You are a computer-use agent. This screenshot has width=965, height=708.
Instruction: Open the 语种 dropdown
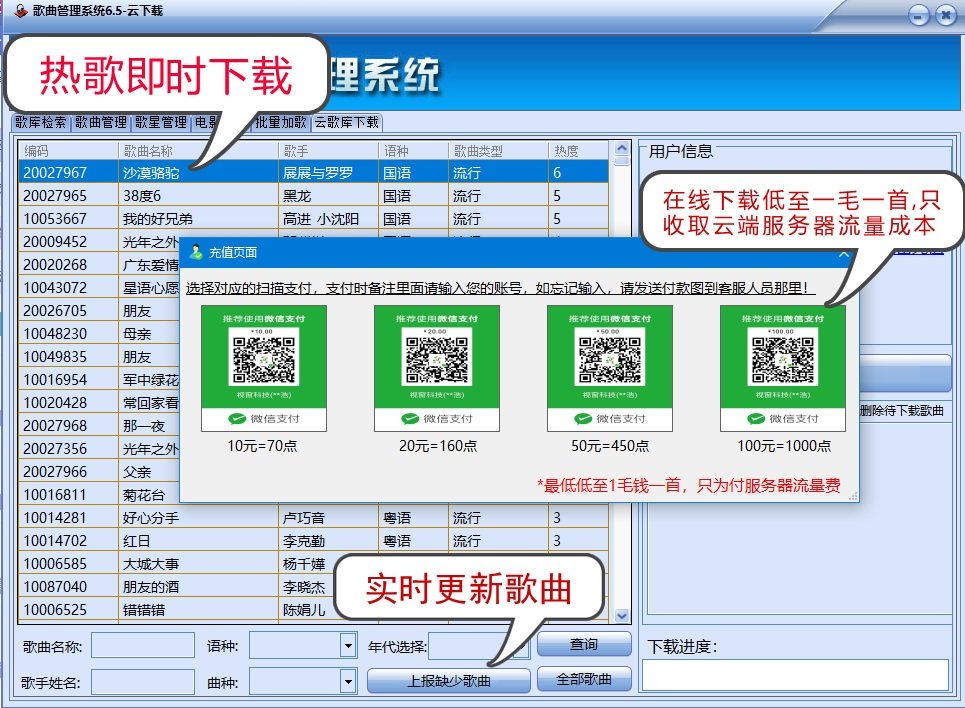[x=348, y=646]
